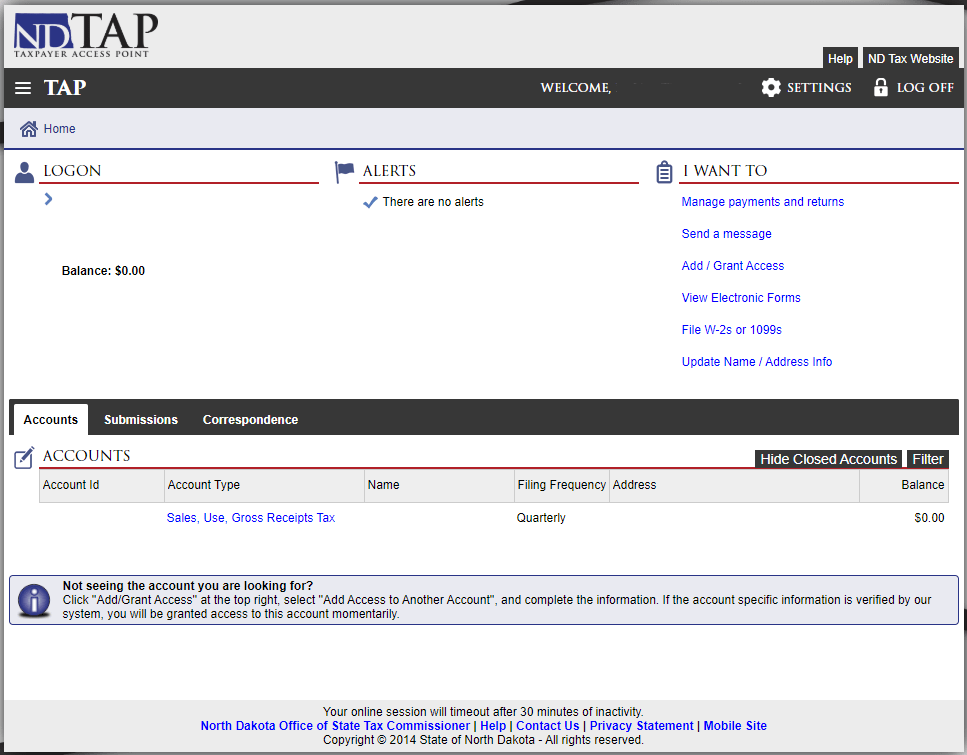Click the Alerts flag icon
Screen dimensions: 967x755
pos(344,172)
